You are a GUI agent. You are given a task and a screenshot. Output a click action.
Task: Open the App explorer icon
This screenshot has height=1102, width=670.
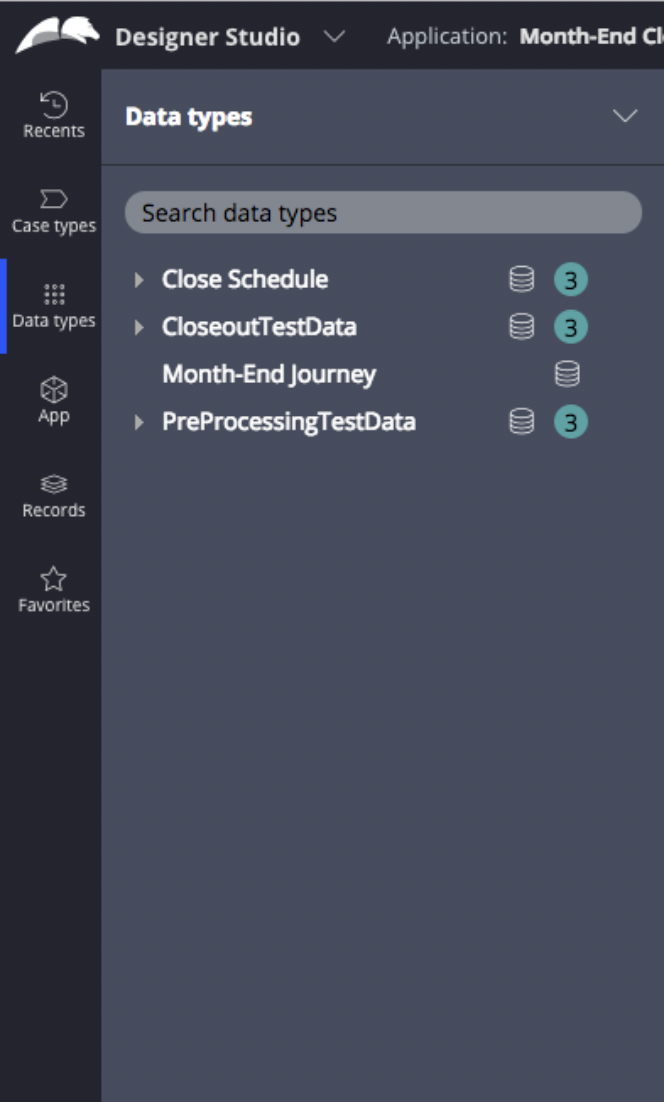pos(53,389)
